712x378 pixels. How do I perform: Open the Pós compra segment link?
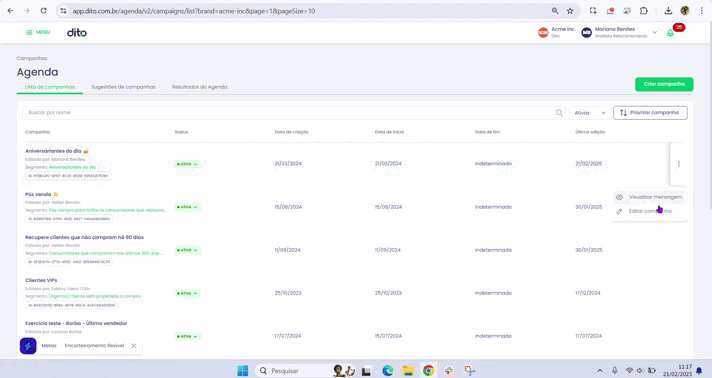107,210
